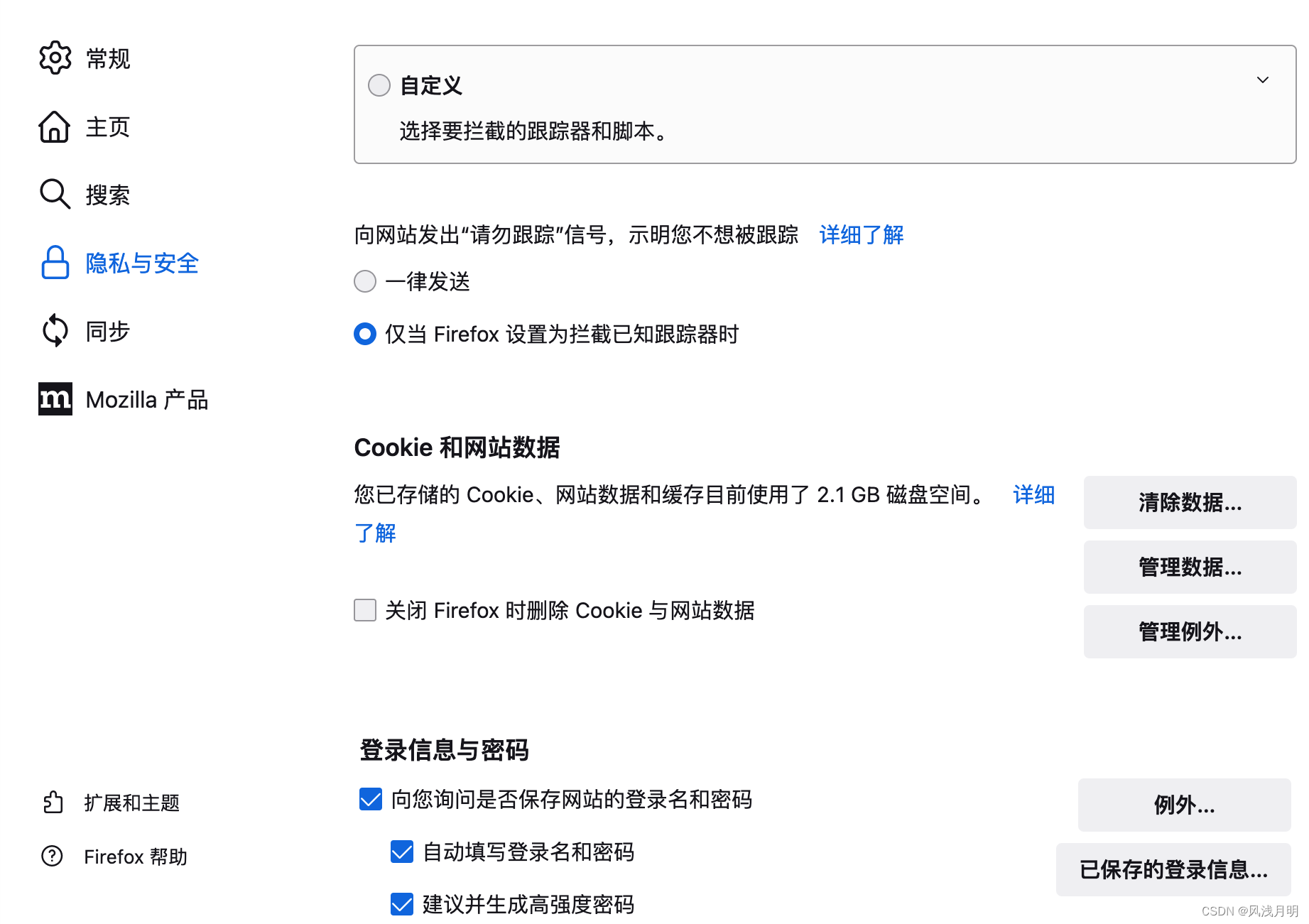Open the Cookie 详细了解 link

tap(1033, 494)
